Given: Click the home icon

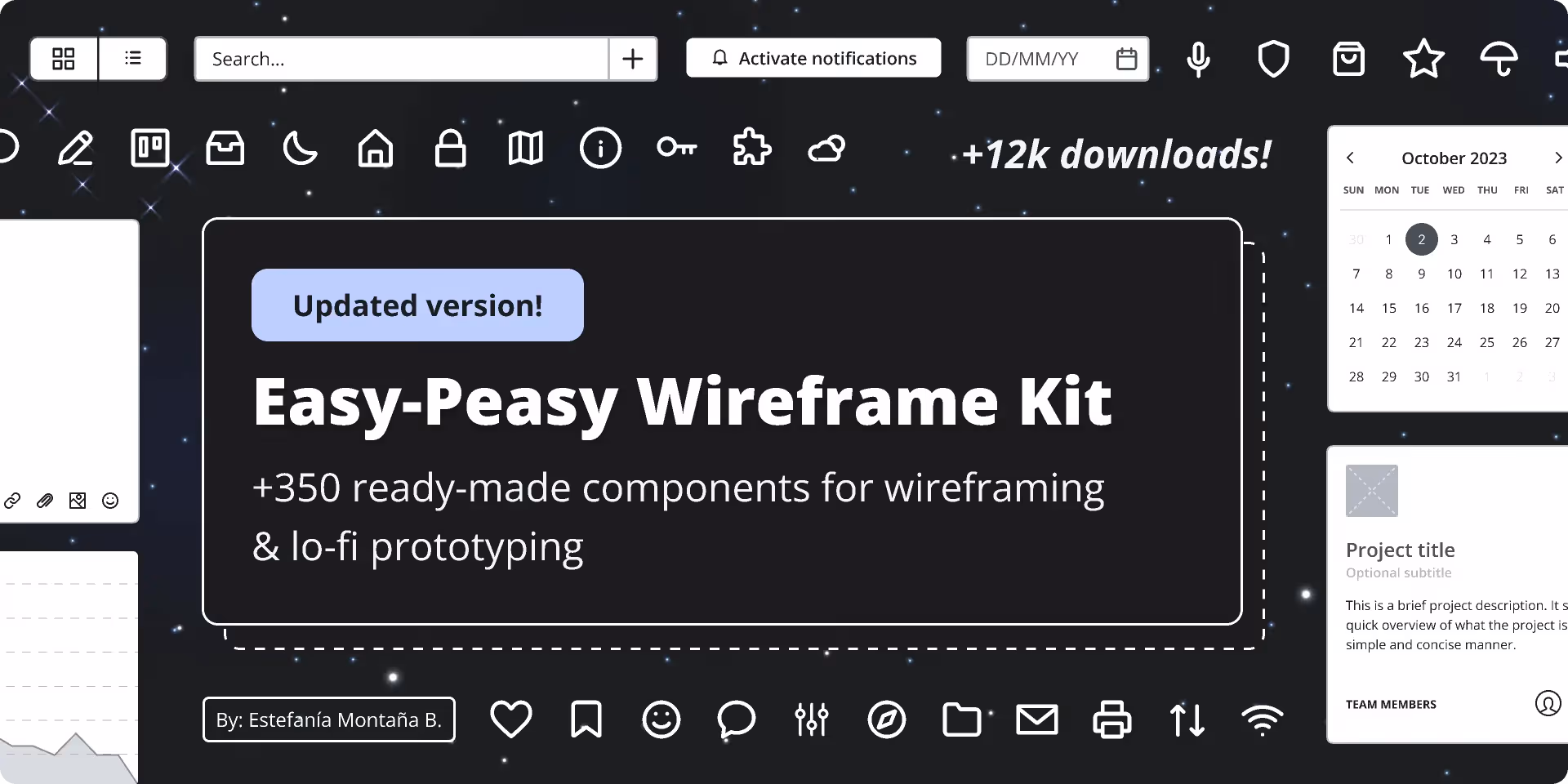Looking at the screenshot, I should point(376,149).
